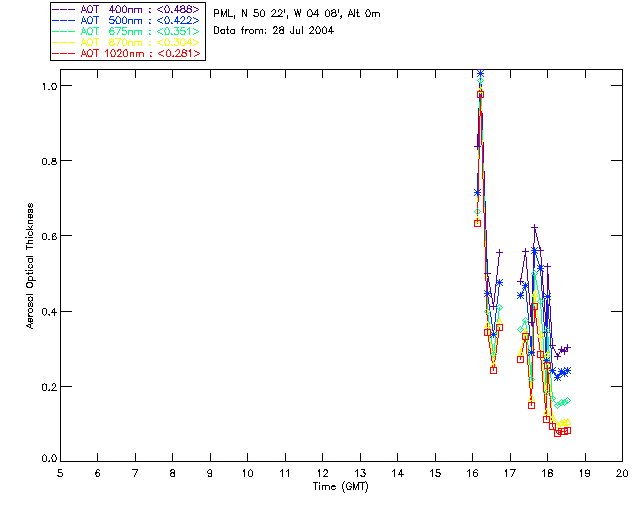Click the x-axis tick label 5
This screenshot has height=512, width=640.
(x=60, y=472)
